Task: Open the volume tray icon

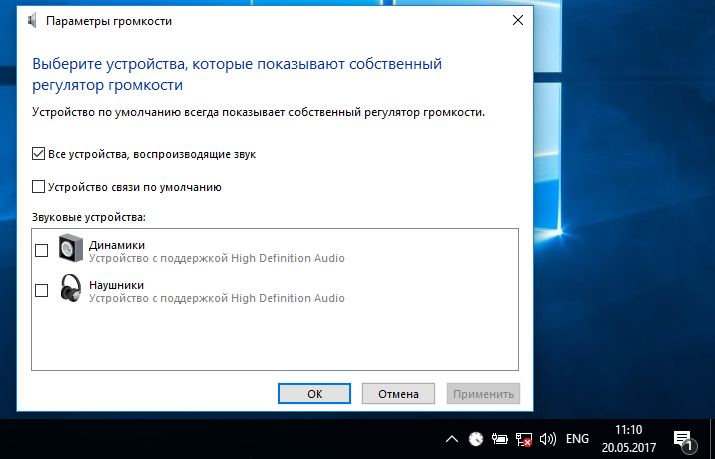Action: point(548,439)
